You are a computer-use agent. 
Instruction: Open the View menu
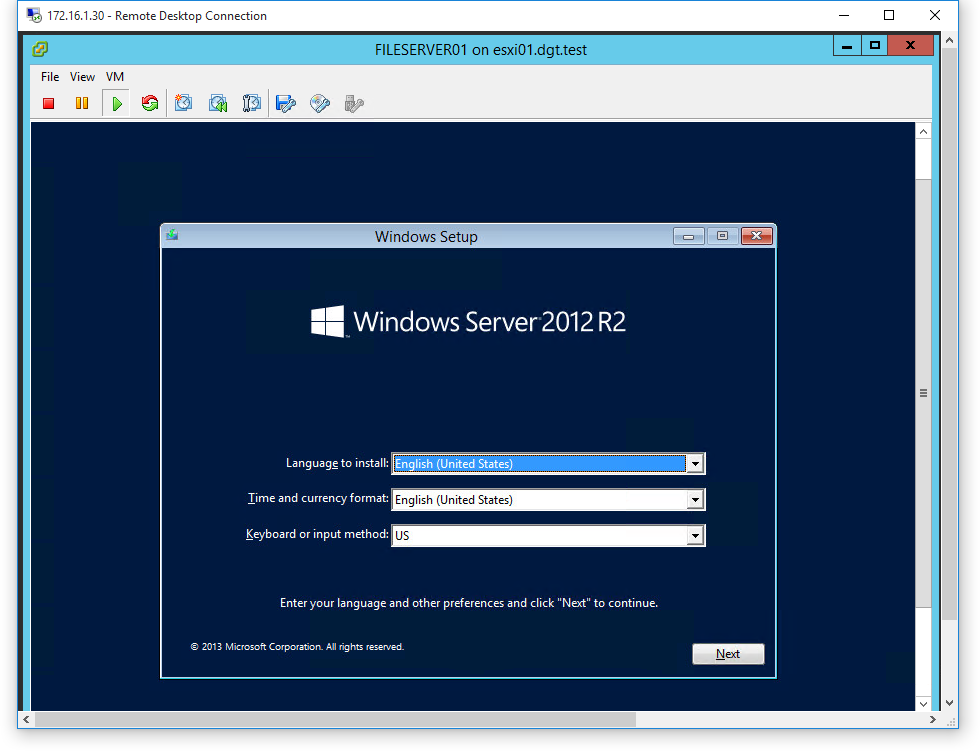point(82,77)
